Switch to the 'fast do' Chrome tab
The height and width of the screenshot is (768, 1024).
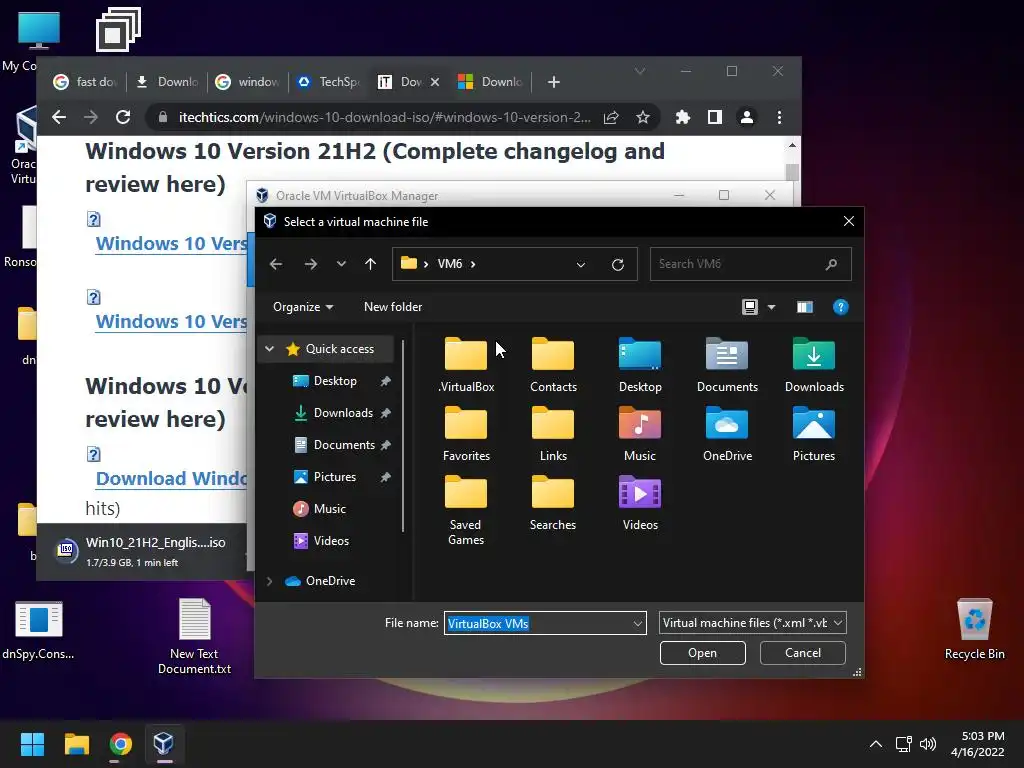point(86,82)
